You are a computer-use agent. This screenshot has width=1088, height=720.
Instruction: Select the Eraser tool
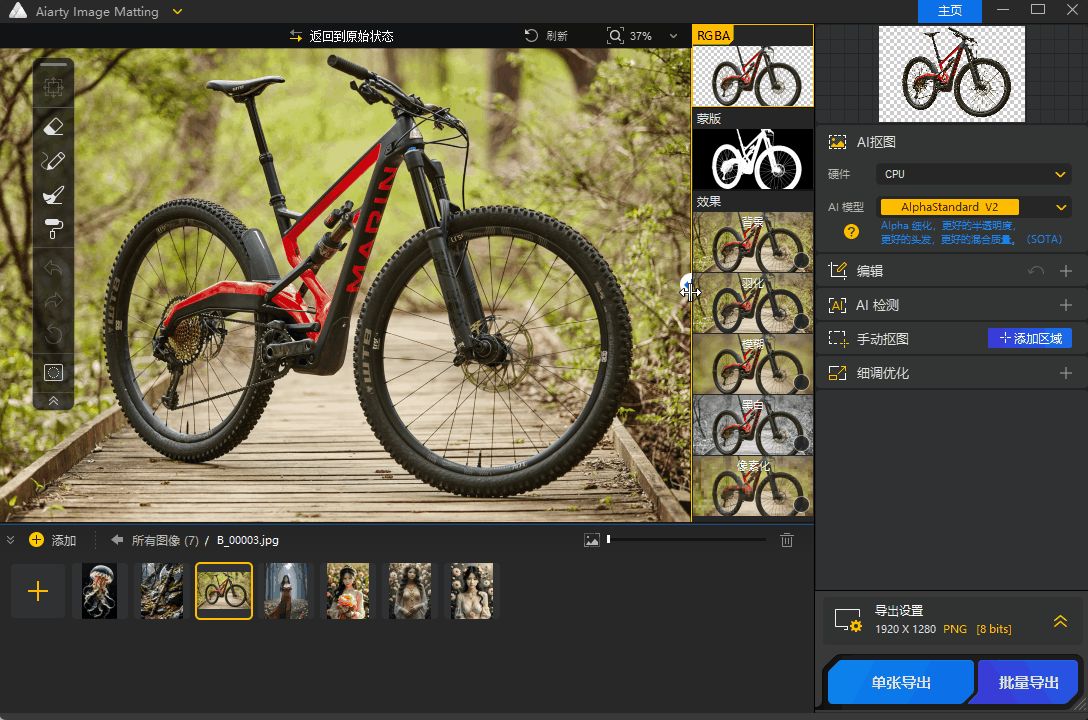click(x=53, y=126)
